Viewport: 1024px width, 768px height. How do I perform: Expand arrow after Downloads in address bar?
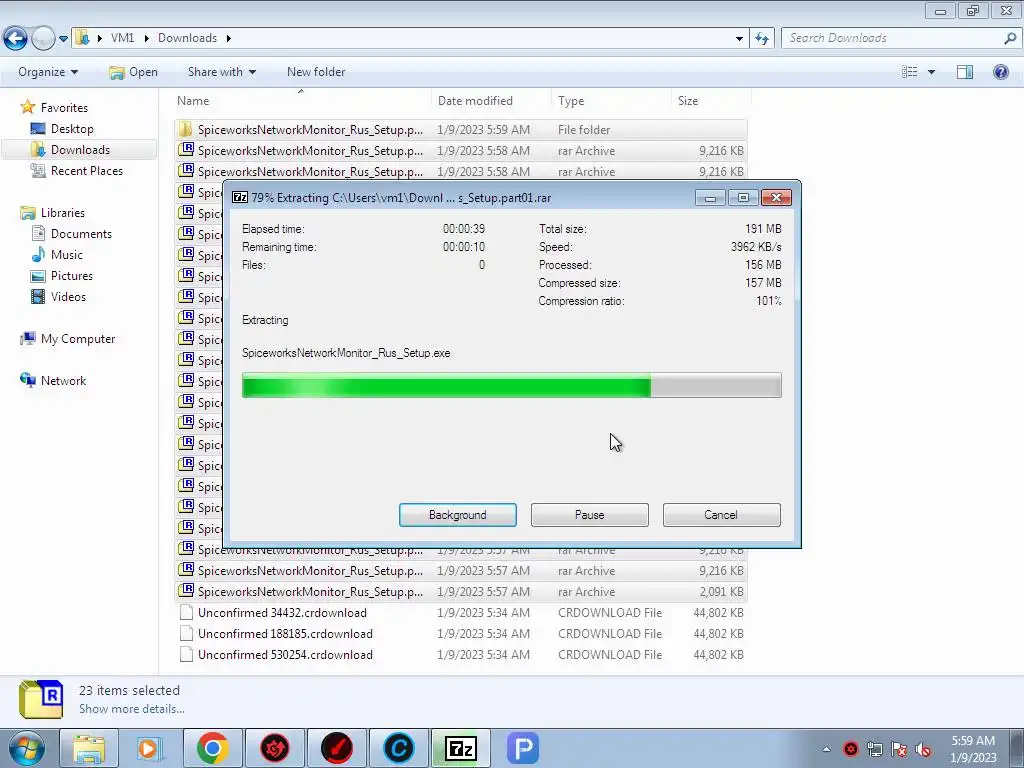click(229, 38)
